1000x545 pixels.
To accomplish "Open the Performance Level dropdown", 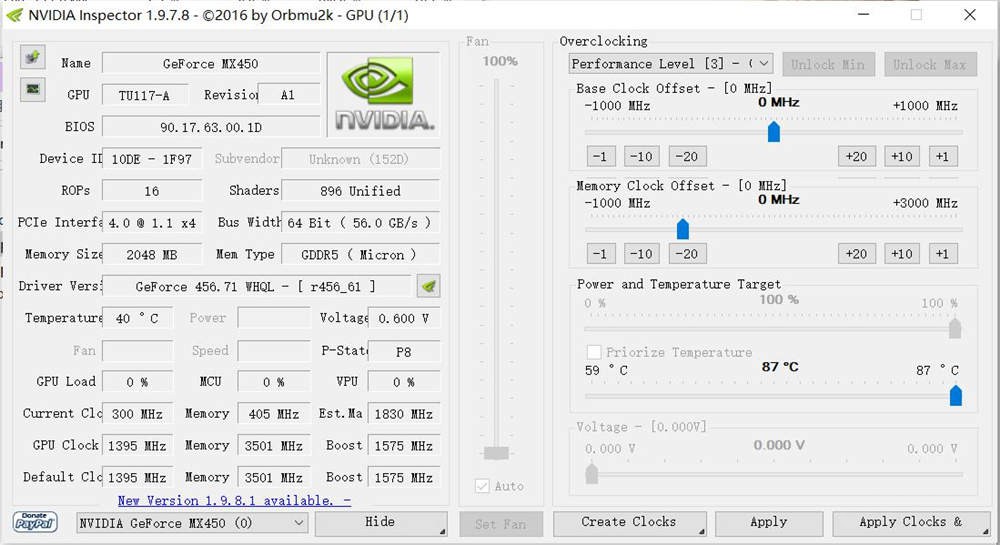I will pos(671,64).
